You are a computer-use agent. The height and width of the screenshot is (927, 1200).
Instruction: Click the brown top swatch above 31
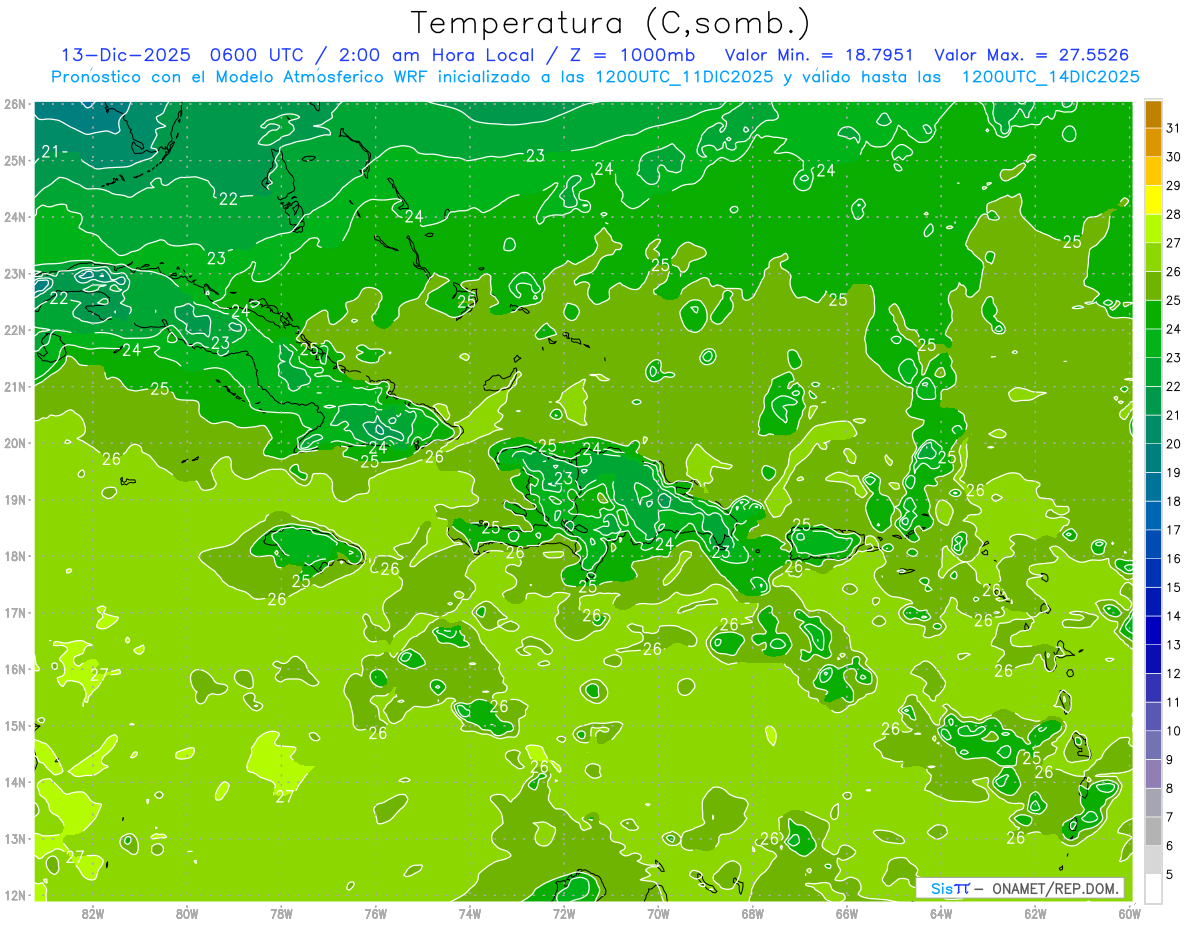(x=1153, y=114)
